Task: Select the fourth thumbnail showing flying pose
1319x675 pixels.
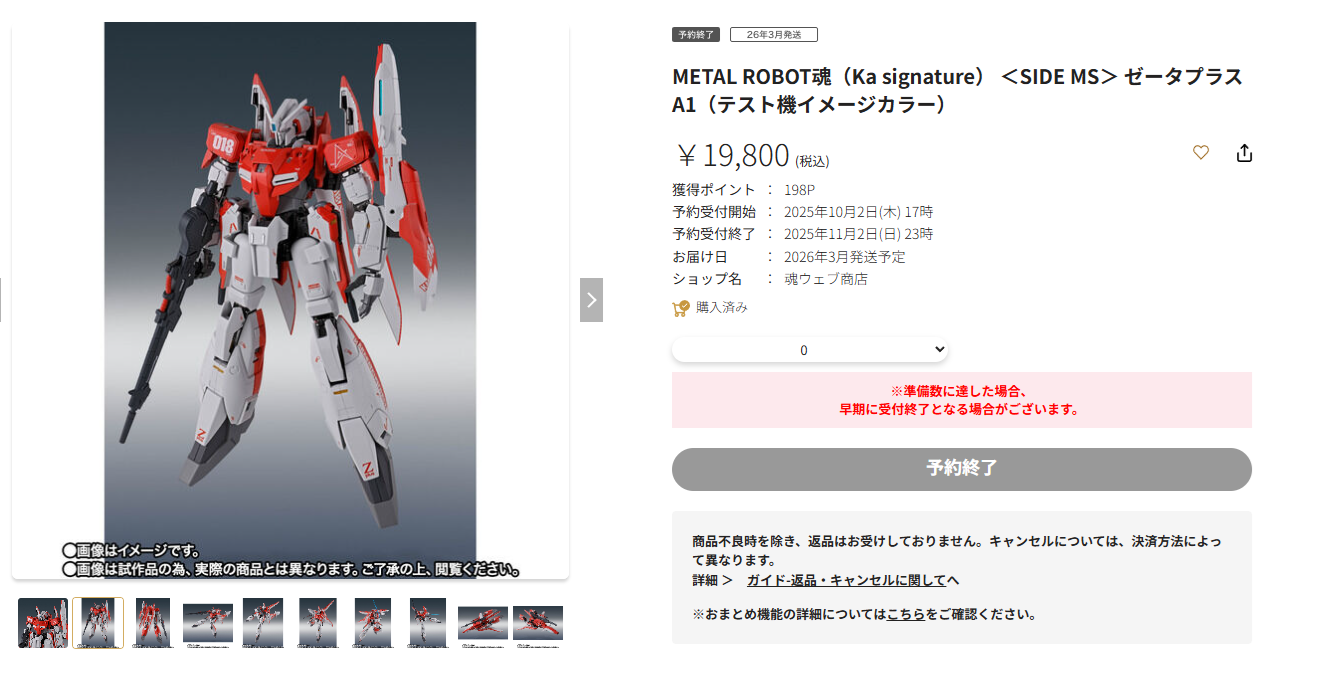Action: pyautogui.click(x=208, y=623)
